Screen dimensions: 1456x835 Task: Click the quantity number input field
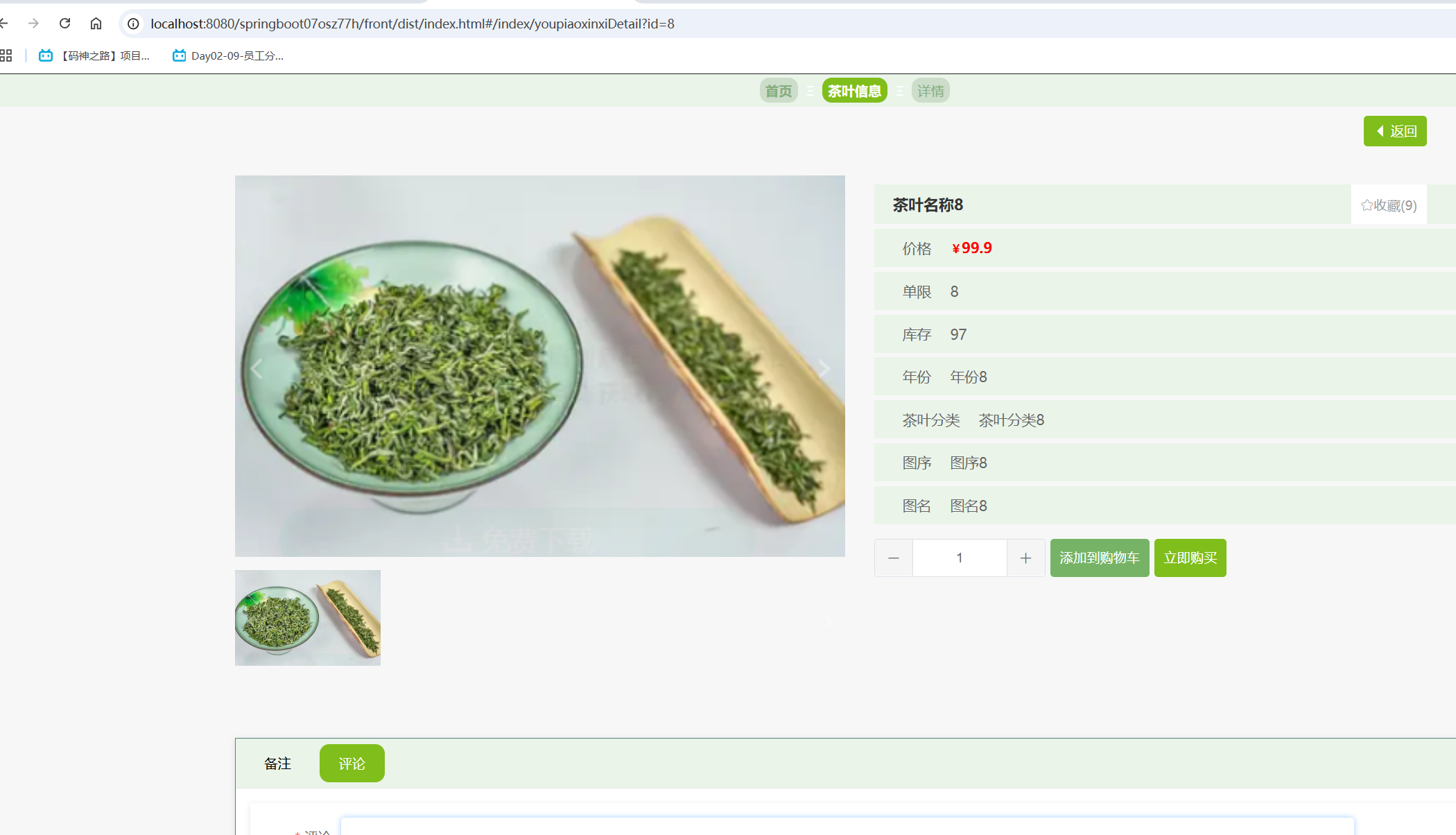(960, 558)
